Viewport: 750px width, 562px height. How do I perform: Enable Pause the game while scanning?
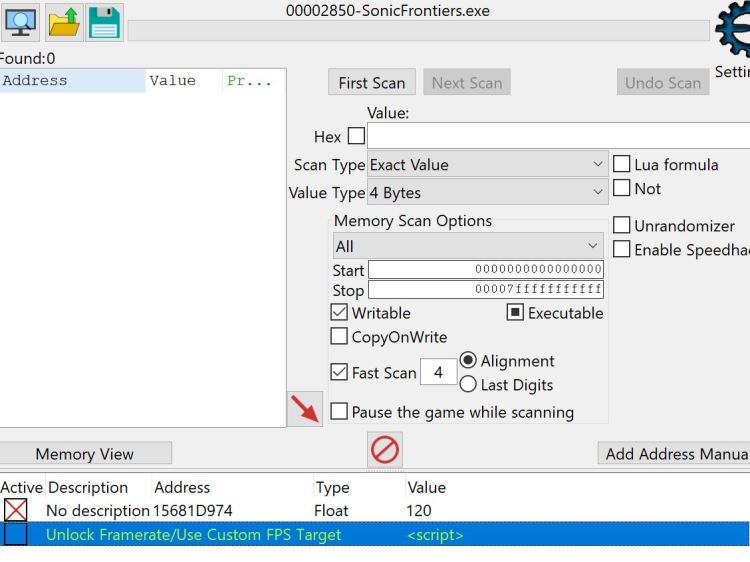[x=340, y=412]
